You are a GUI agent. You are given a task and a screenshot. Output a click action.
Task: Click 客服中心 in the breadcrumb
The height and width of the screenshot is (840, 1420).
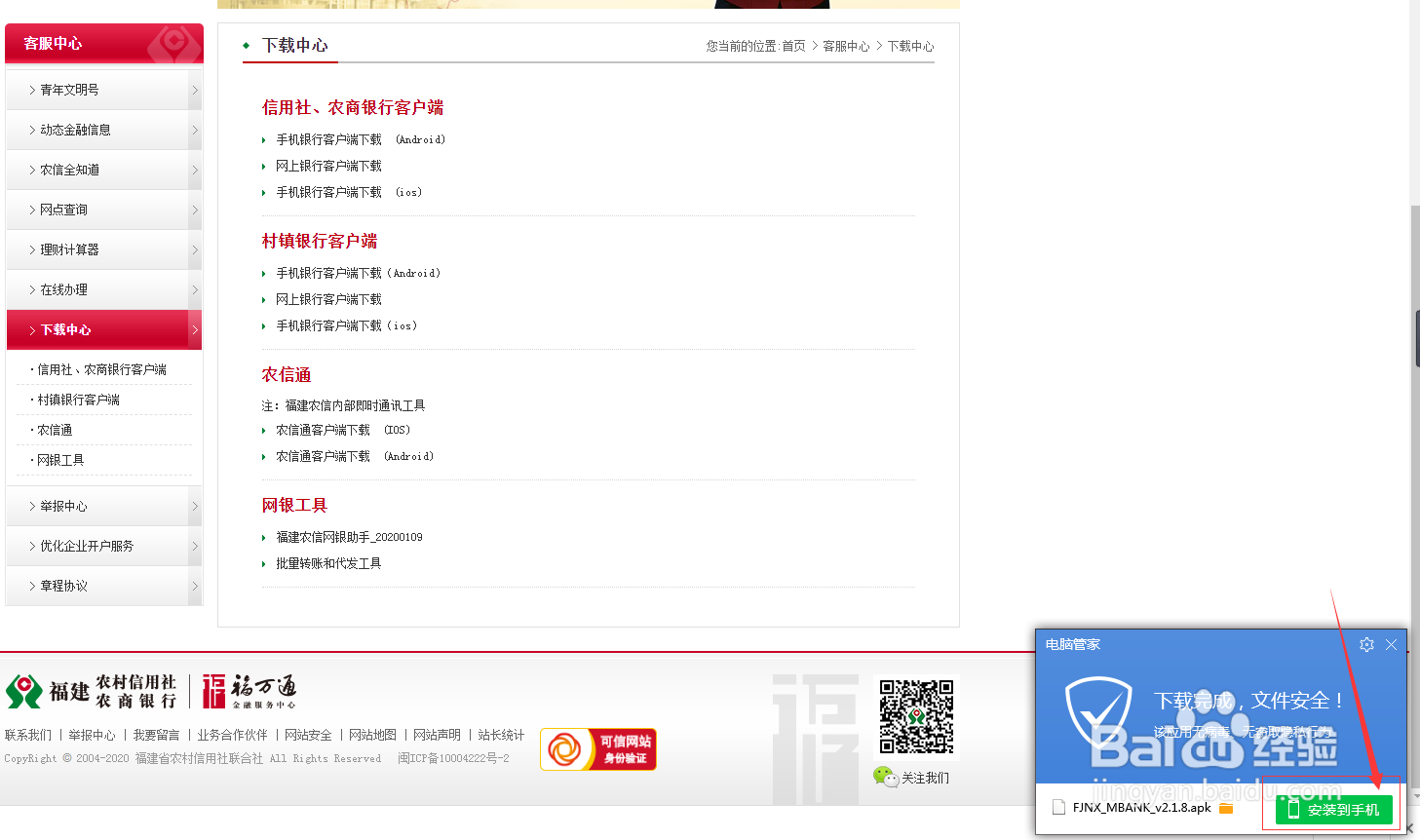pos(846,46)
